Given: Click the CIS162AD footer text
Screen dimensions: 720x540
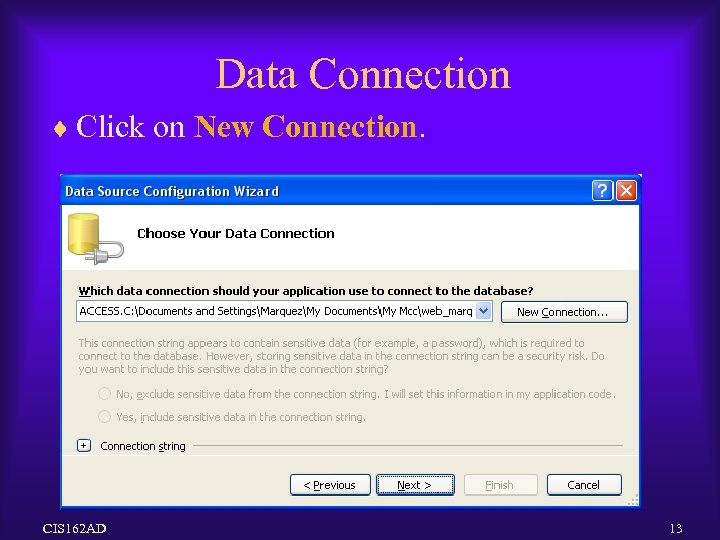Looking at the screenshot, I should coord(74,528).
